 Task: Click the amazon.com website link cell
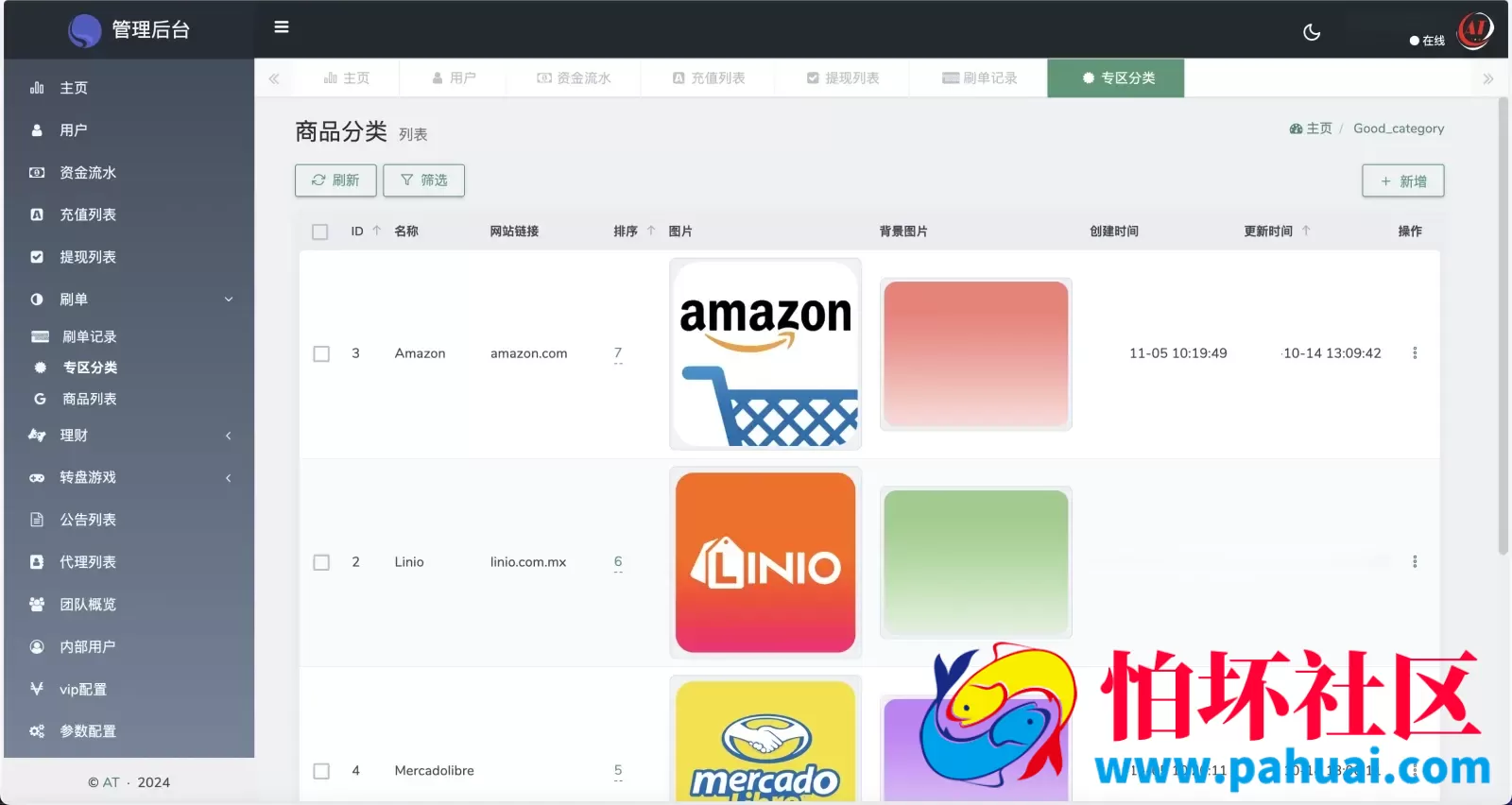tap(529, 353)
